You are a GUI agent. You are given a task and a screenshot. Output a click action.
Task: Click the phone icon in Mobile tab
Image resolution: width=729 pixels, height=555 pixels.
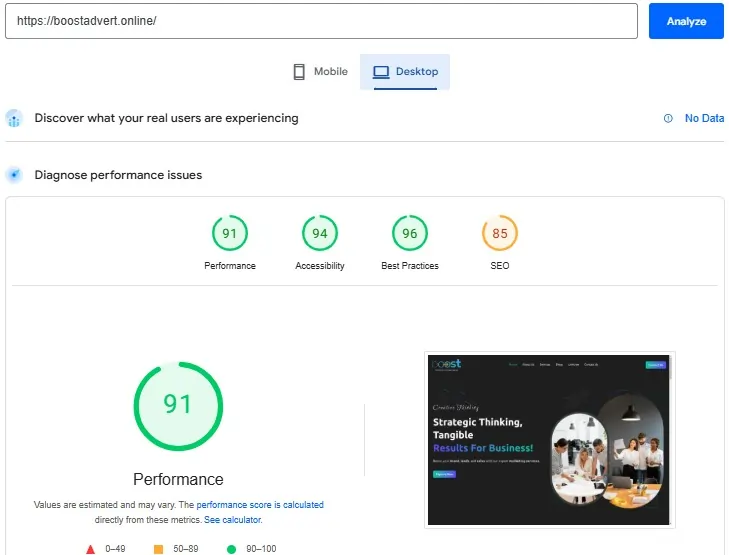pyautogui.click(x=299, y=72)
